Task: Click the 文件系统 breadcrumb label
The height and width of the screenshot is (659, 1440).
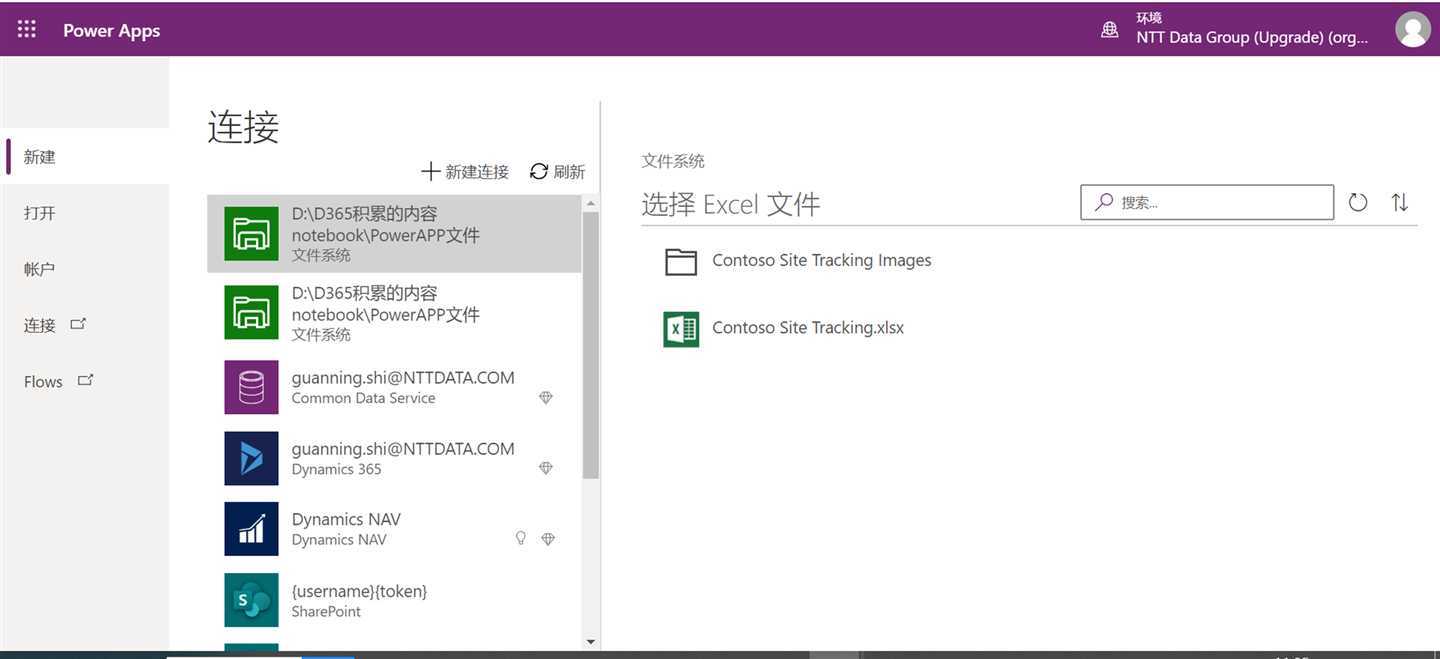Action: pyautogui.click(x=673, y=160)
